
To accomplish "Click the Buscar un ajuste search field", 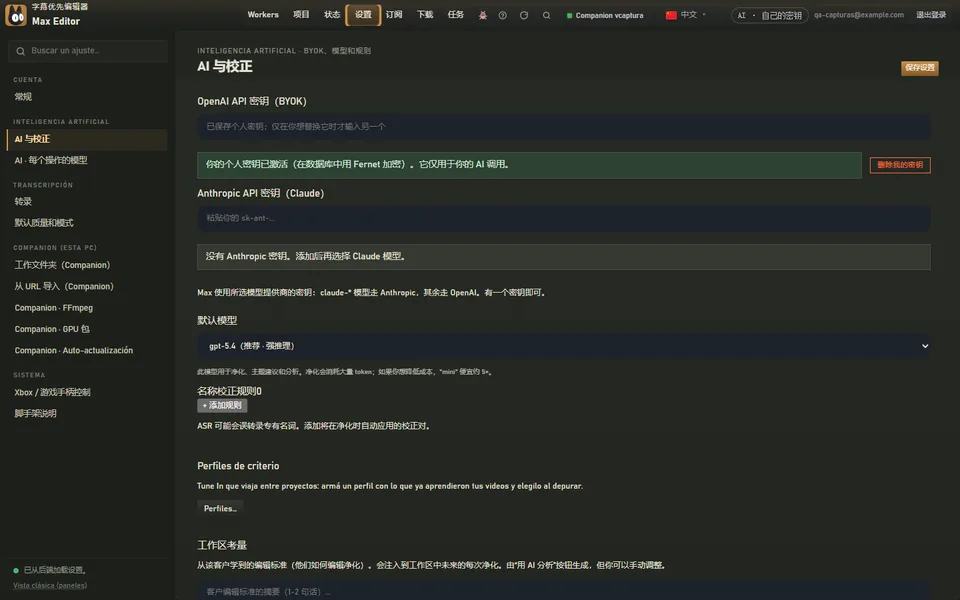I will (x=88, y=51).
